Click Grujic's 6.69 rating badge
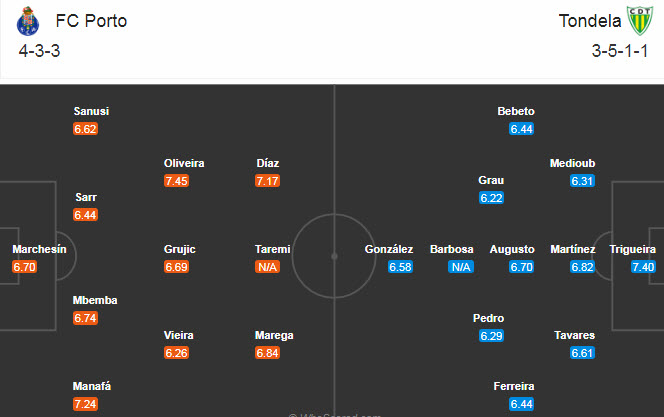Viewport: 664px width, 417px height. point(177,267)
